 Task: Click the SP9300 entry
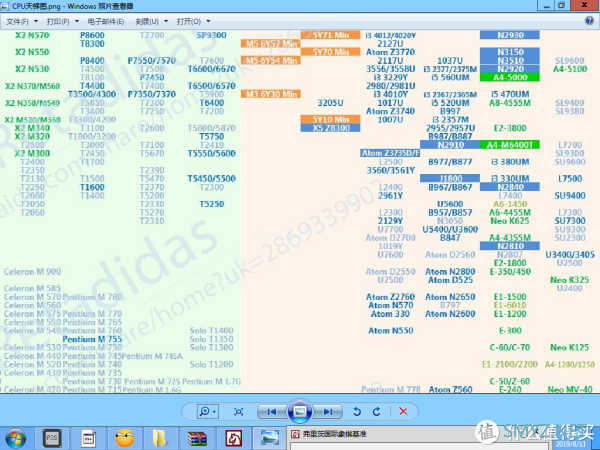click(212, 35)
